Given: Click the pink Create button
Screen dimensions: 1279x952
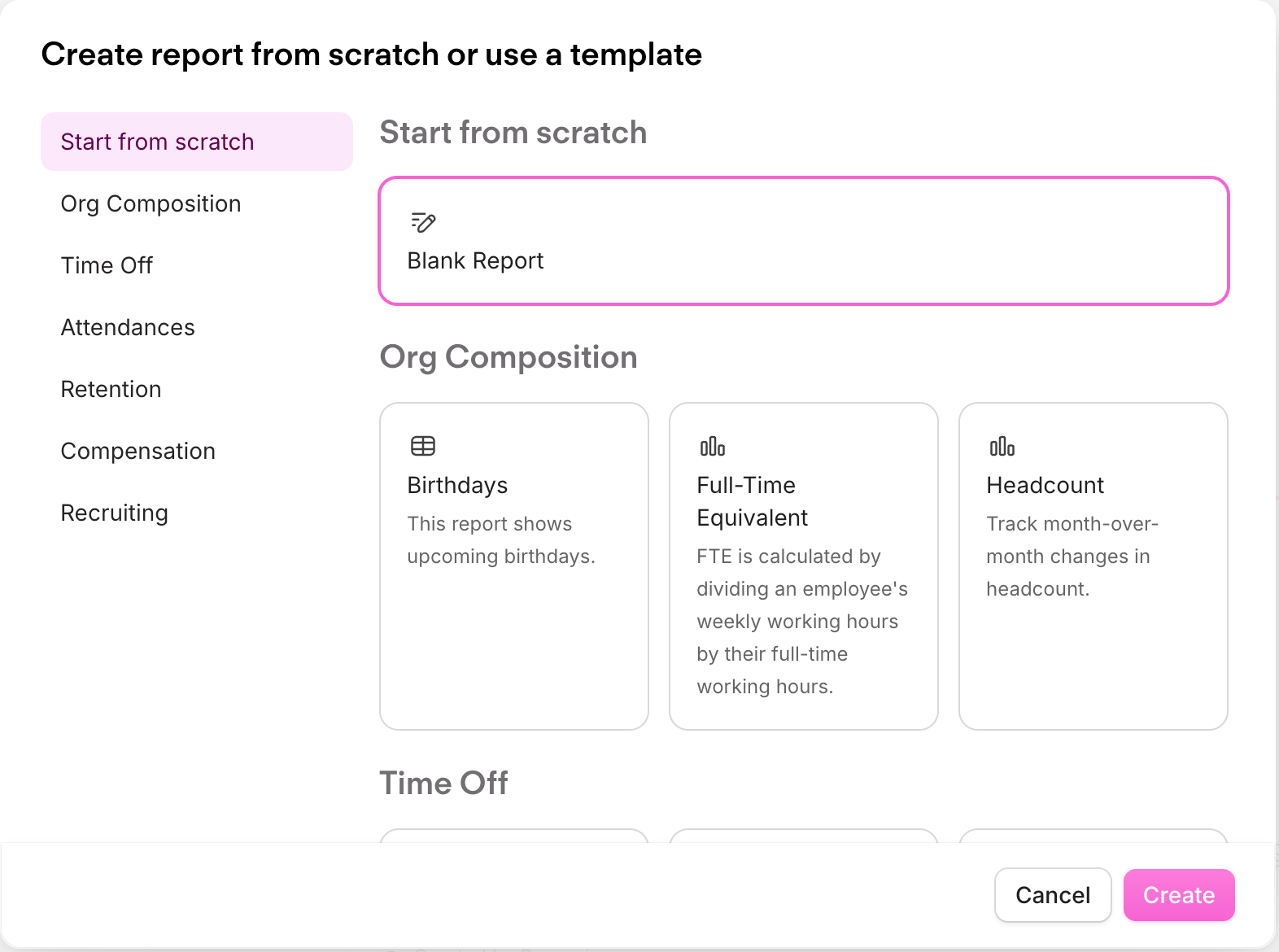Looking at the screenshot, I should point(1179,895).
